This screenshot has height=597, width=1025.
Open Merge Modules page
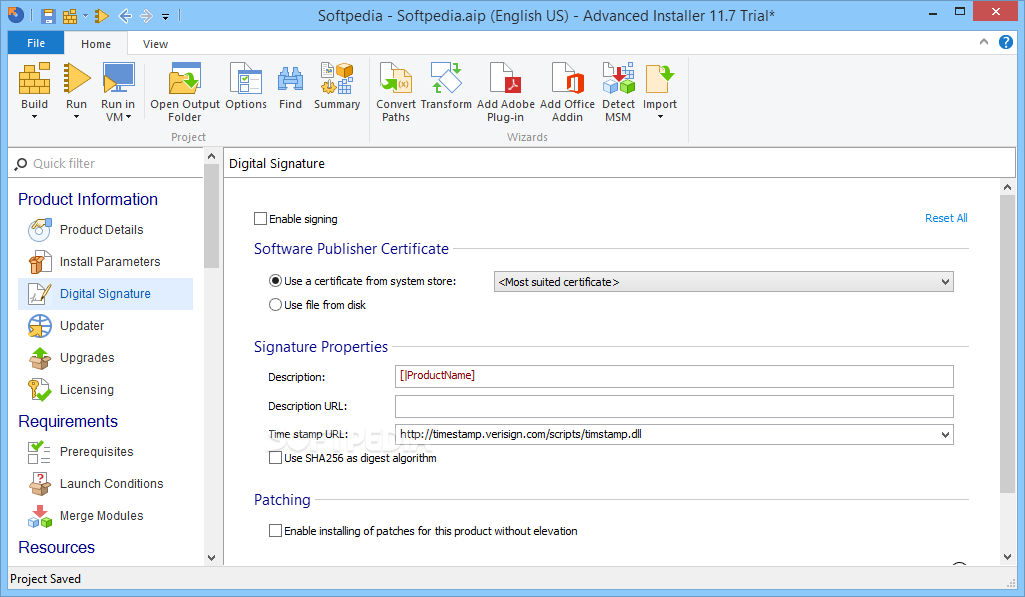pos(105,517)
